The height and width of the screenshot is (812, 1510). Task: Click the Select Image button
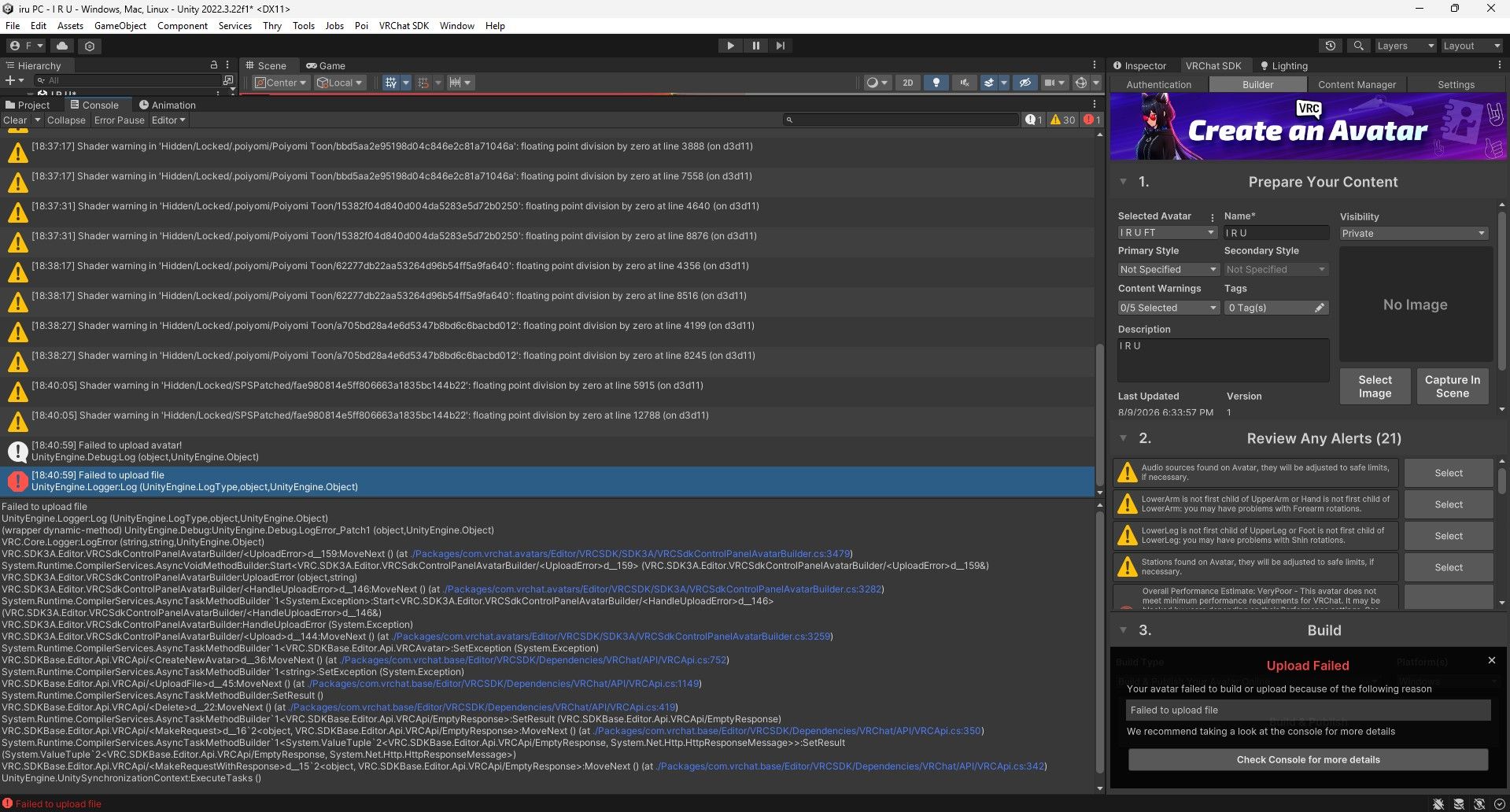(x=1375, y=386)
